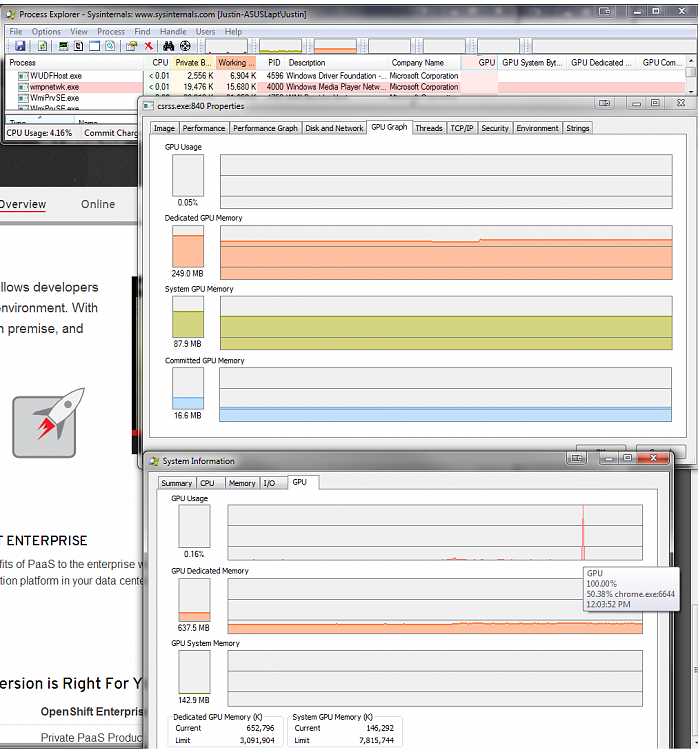Image resolution: width=698 pixels, height=750 pixels.
Task: Sort by the CPU column header
Action: pos(157,63)
